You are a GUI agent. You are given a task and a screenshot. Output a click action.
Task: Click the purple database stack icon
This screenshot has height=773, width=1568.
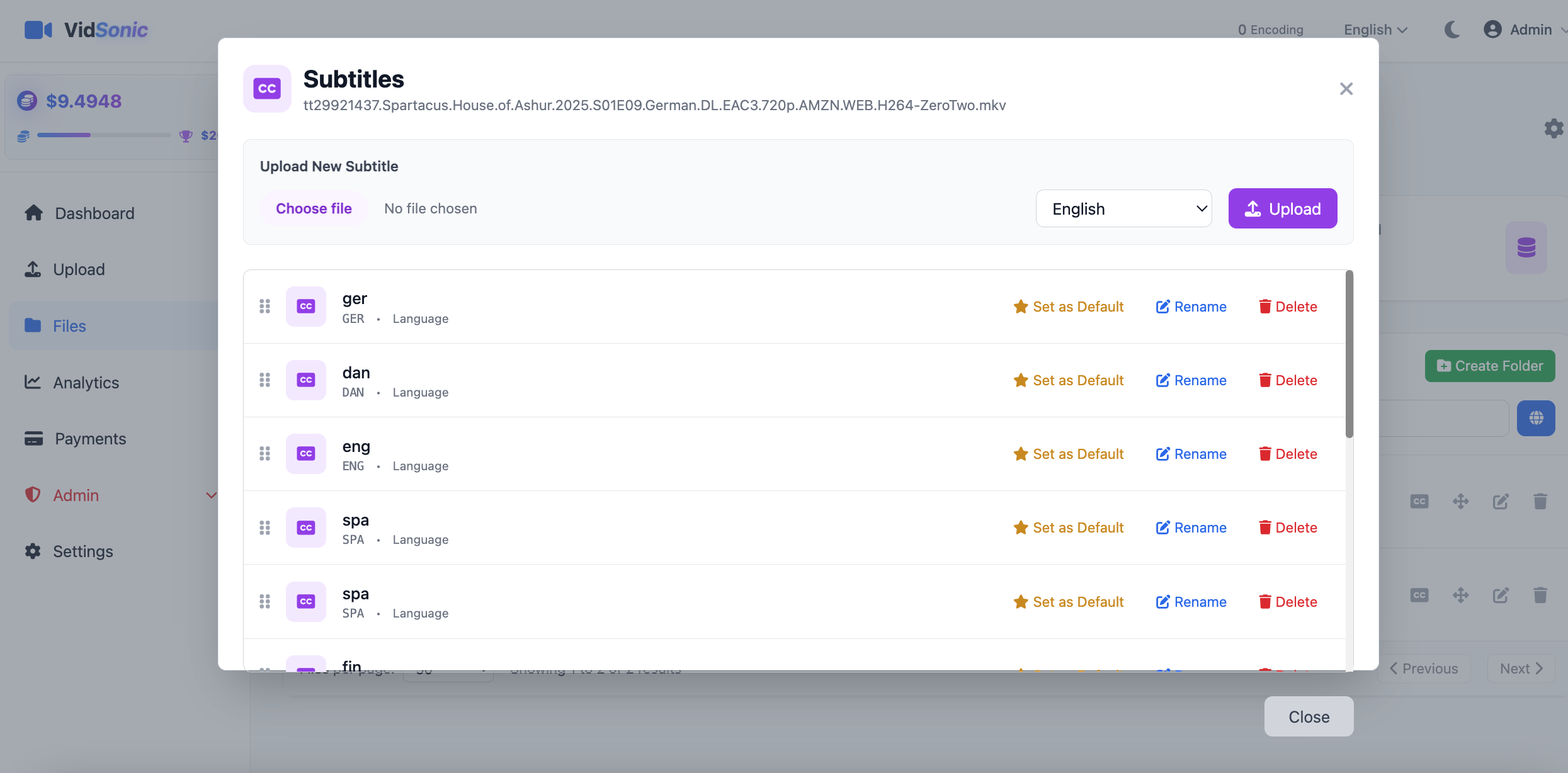[x=1526, y=247]
